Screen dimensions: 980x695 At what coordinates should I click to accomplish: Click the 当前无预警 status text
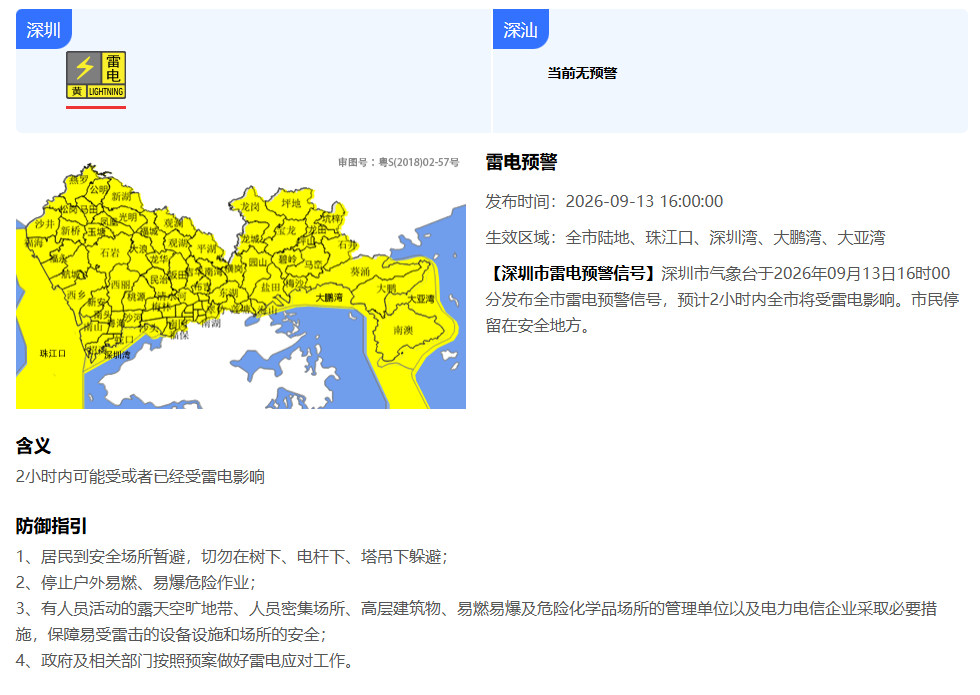point(582,73)
